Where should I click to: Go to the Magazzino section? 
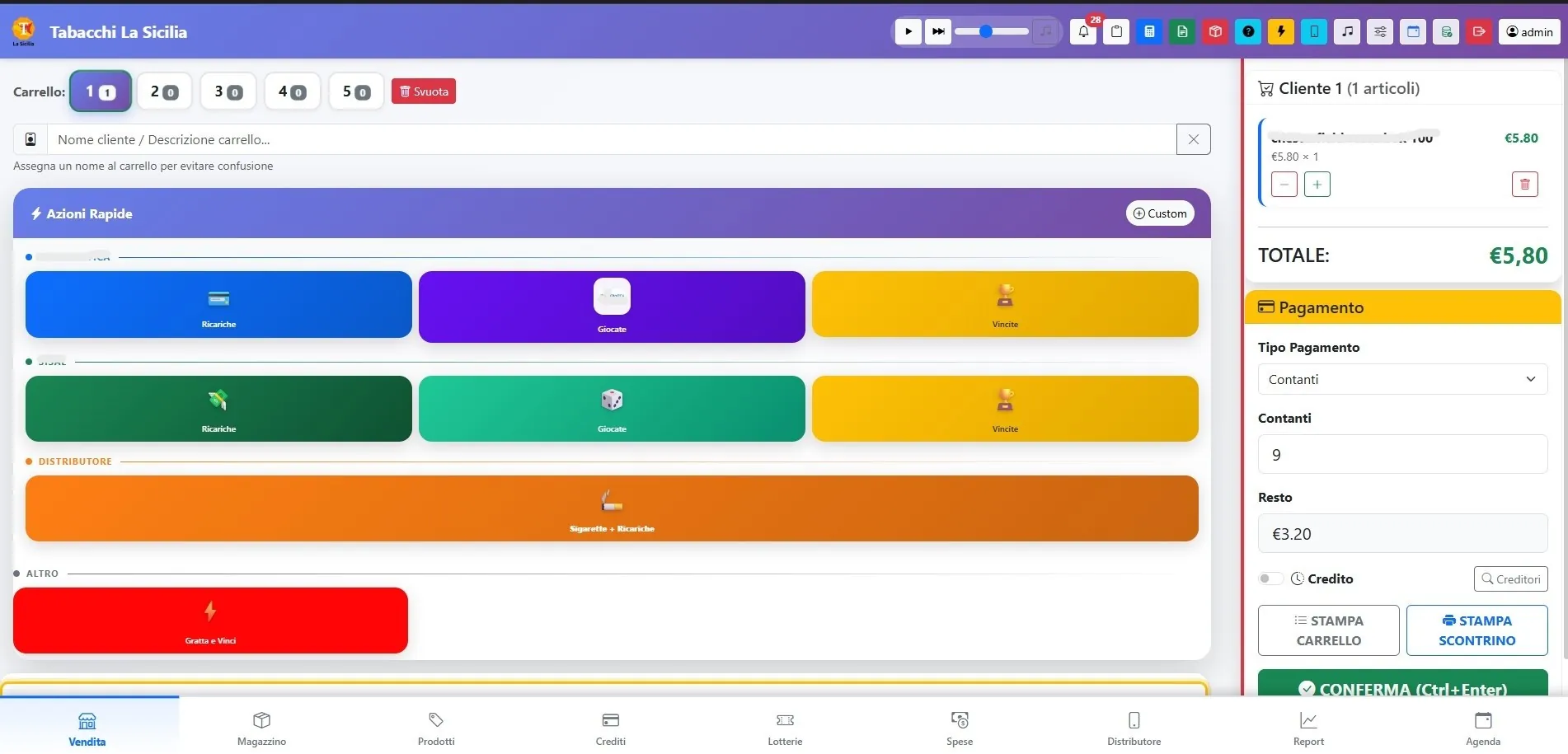point(261,728)
